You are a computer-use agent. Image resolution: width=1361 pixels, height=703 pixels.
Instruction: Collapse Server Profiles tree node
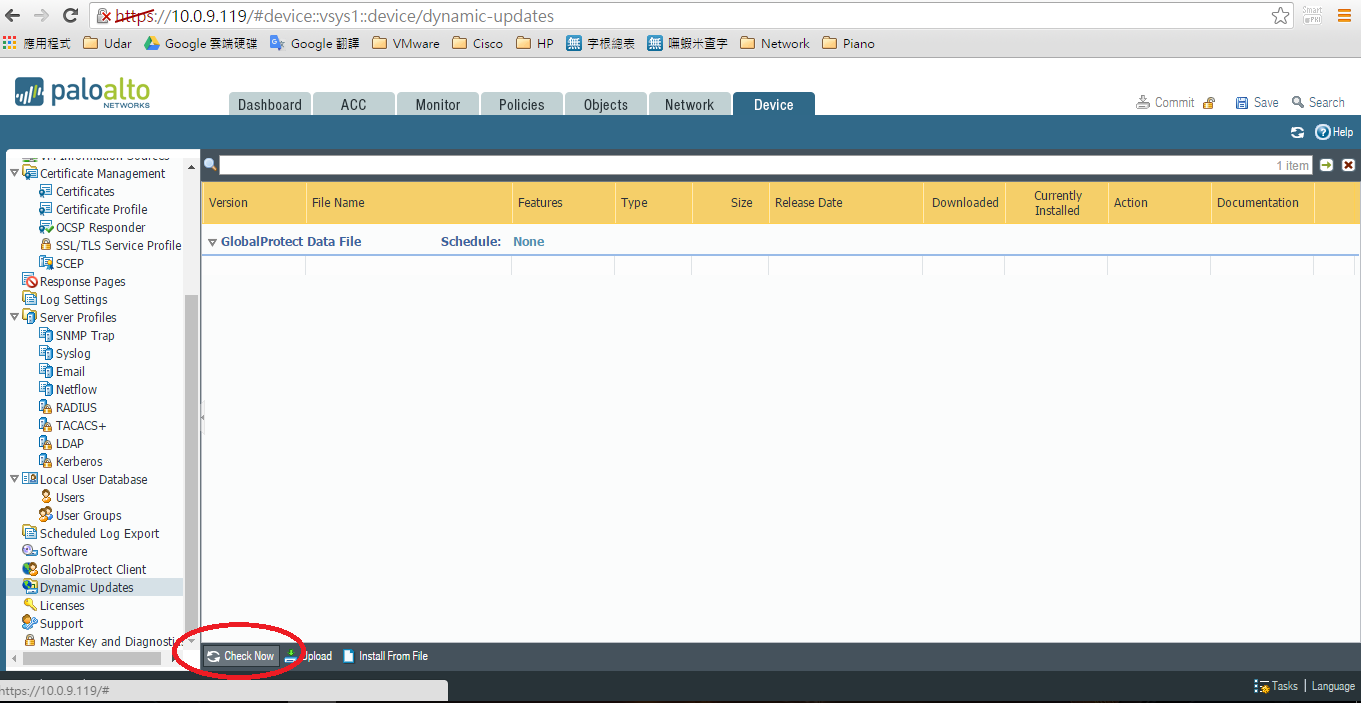(x=14, y=317)
